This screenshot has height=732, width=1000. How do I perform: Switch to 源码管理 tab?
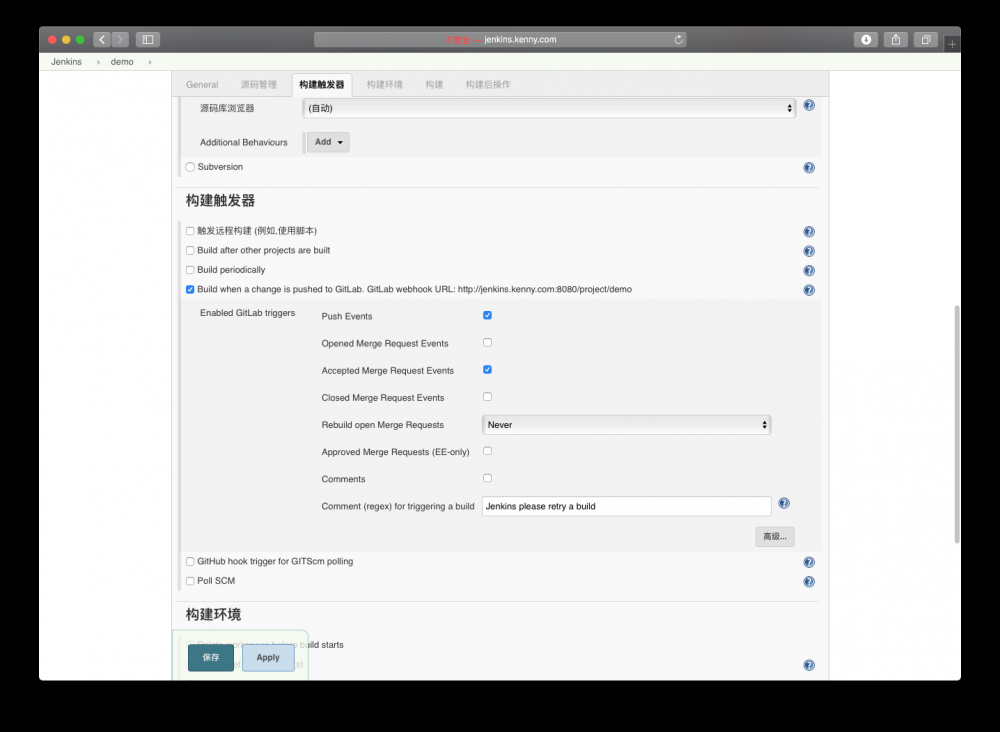coord(258,85)
